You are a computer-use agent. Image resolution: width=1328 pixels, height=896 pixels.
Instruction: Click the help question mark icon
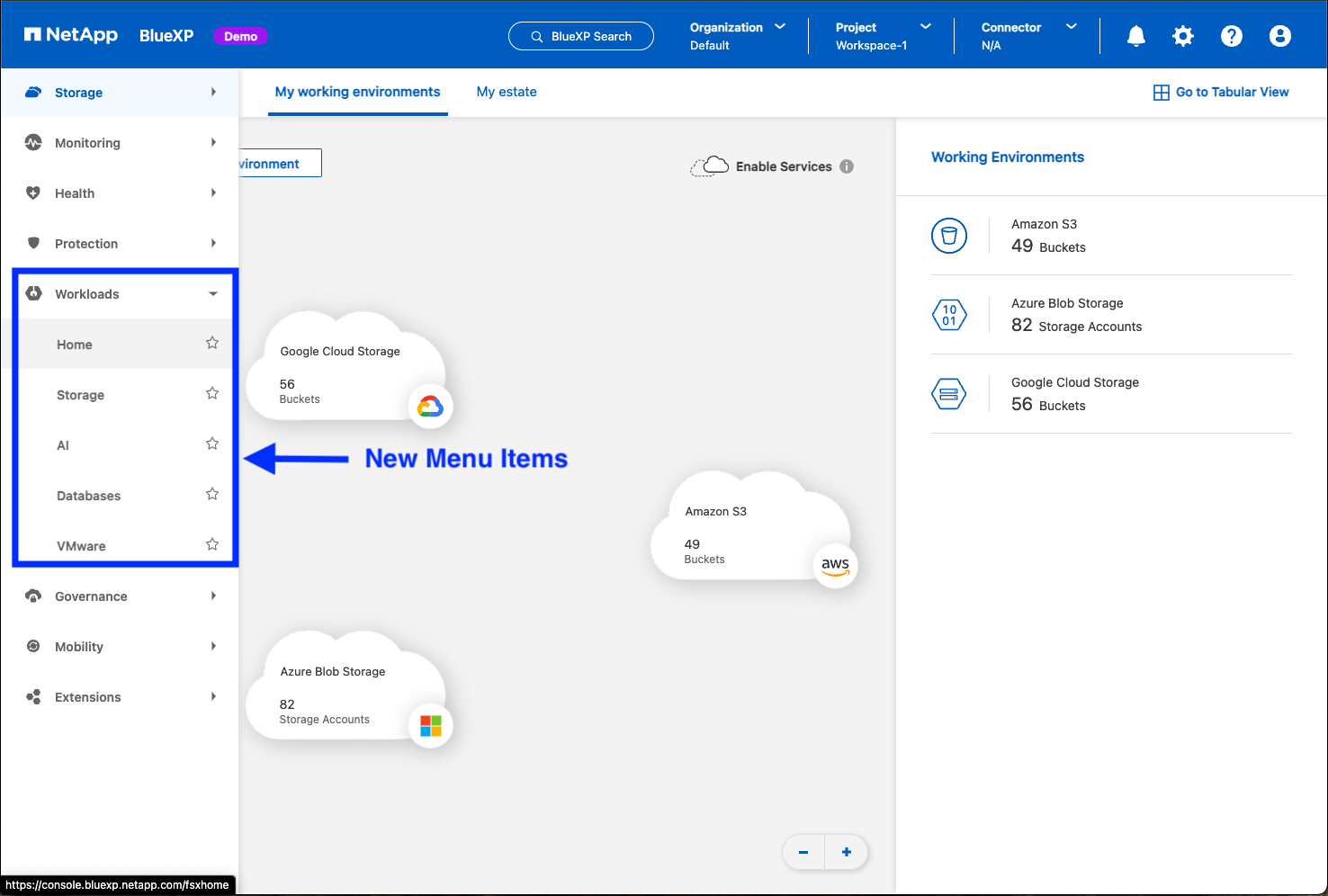(x=1231, y=36)
